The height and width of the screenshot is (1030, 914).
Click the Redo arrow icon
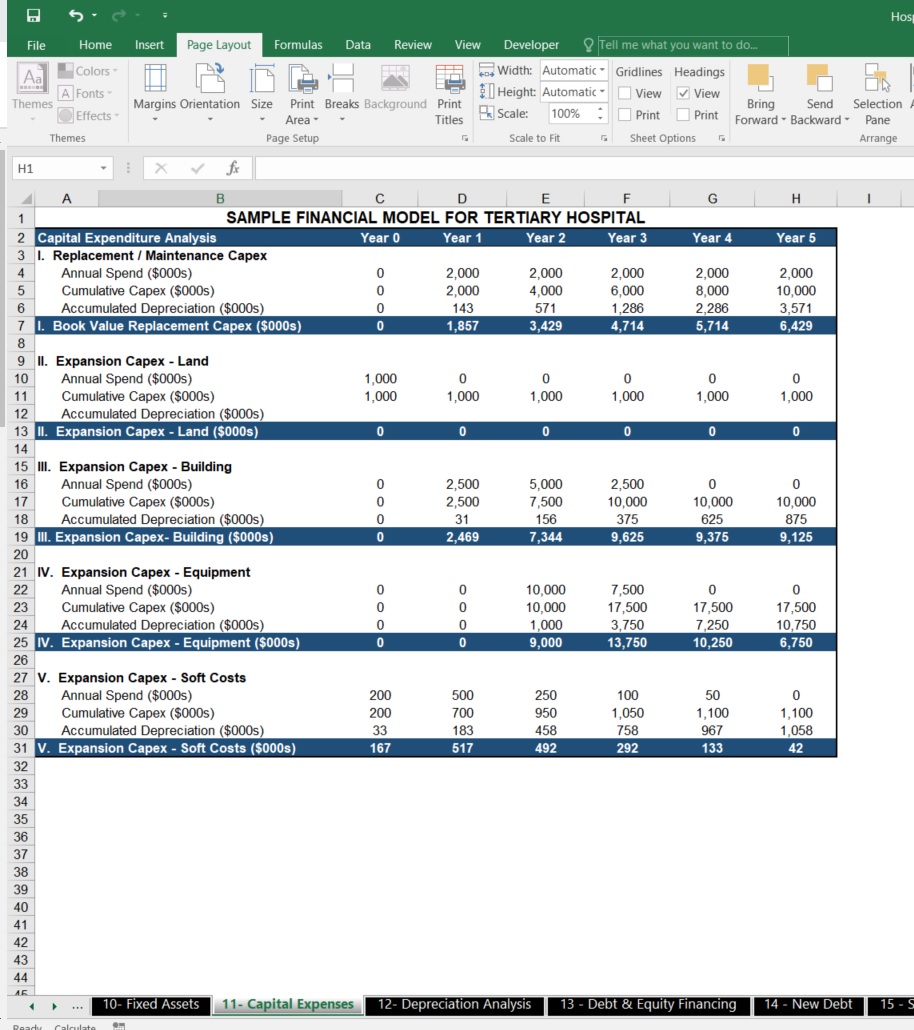119,15
